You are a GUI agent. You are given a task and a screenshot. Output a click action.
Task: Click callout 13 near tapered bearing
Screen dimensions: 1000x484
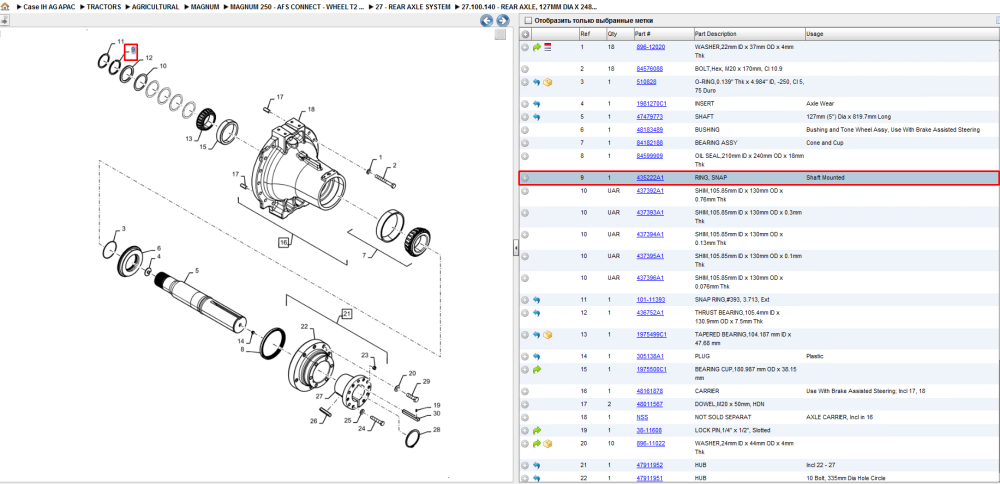[189, 138]
